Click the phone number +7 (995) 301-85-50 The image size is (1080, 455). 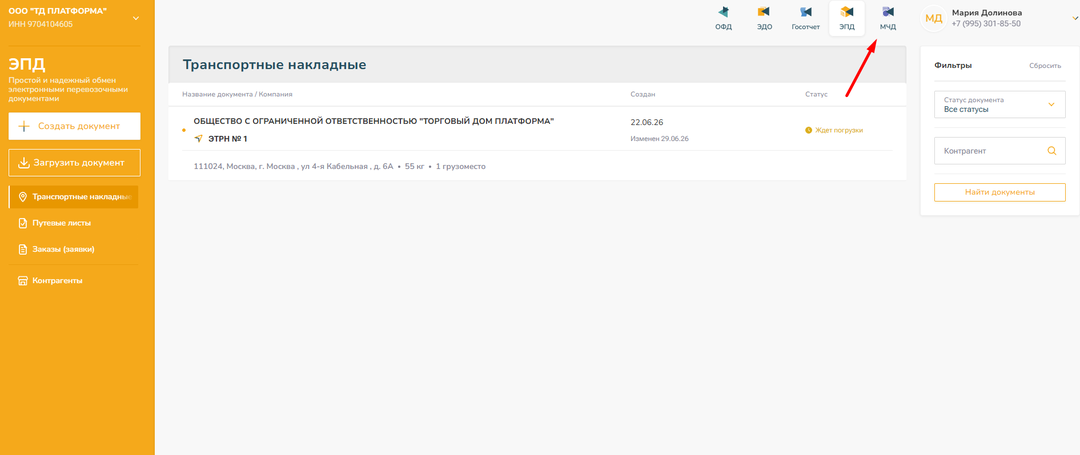click(986, 23)
